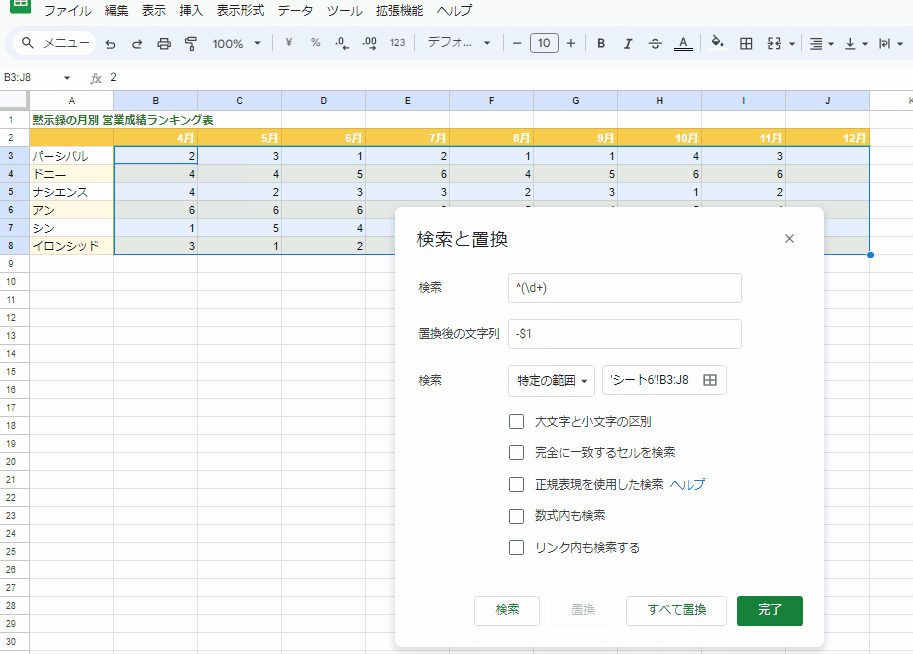
Task: Open the 特定の範囲 scope dropdown
Action: [x=551, y=380]
